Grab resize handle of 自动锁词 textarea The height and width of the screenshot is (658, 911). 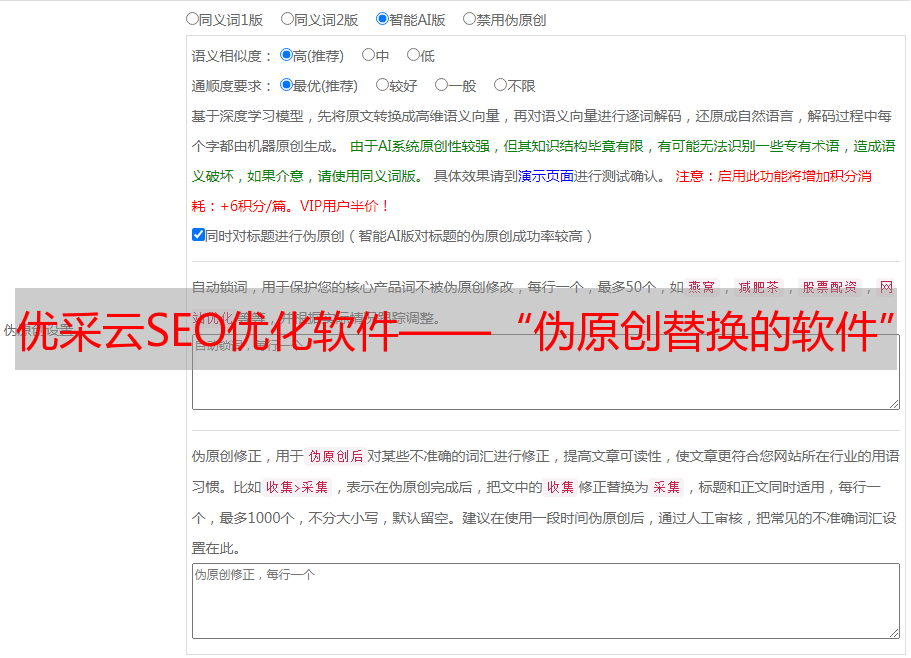point(894,404)
